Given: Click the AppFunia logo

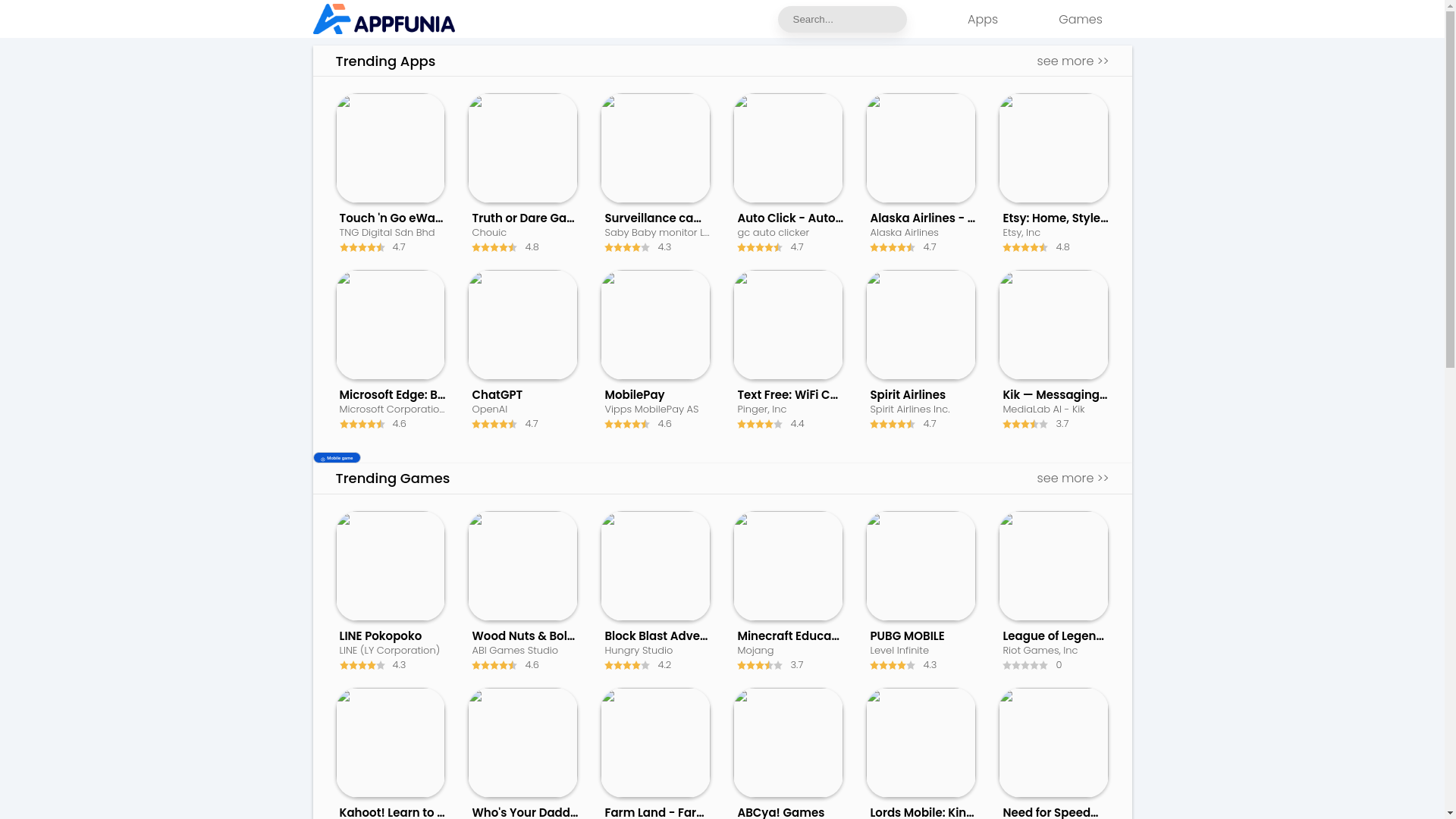Looking at the screenshot, I should pos(384,19).
